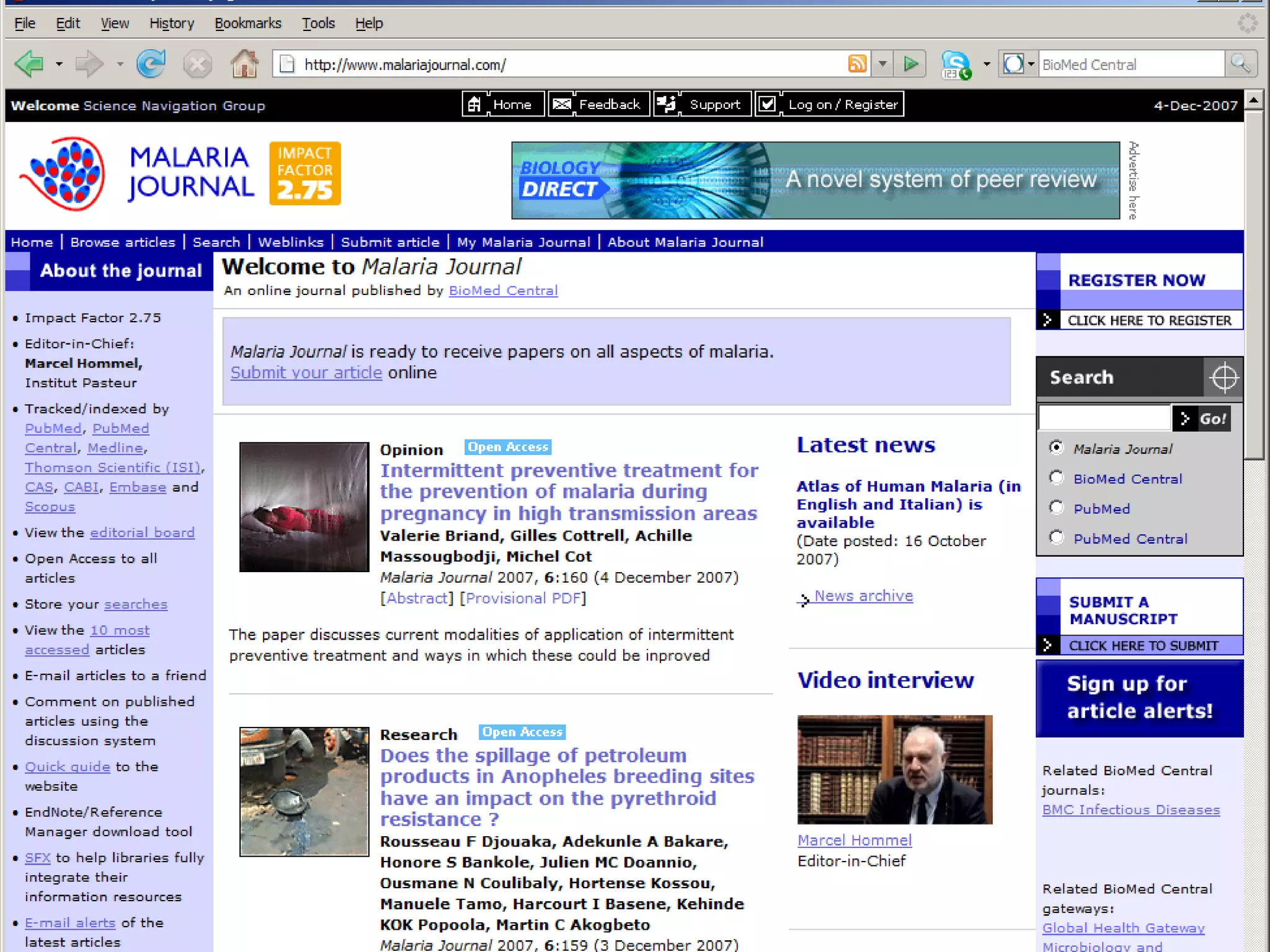Open the Forward button history dropdown

tap(120, 64)
